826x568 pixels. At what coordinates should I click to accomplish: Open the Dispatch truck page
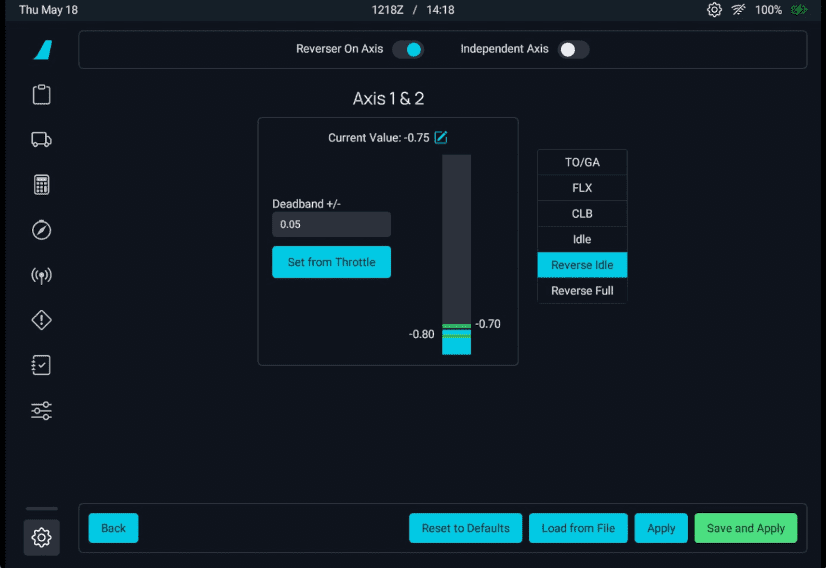tap(41, 140)
